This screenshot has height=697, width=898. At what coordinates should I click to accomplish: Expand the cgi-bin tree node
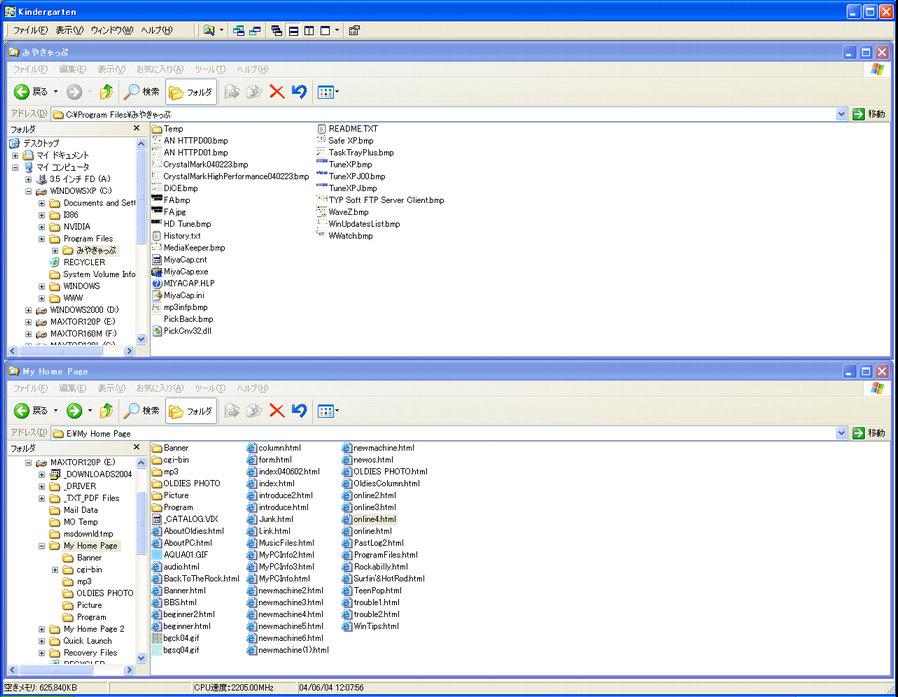tap(55, 570)
